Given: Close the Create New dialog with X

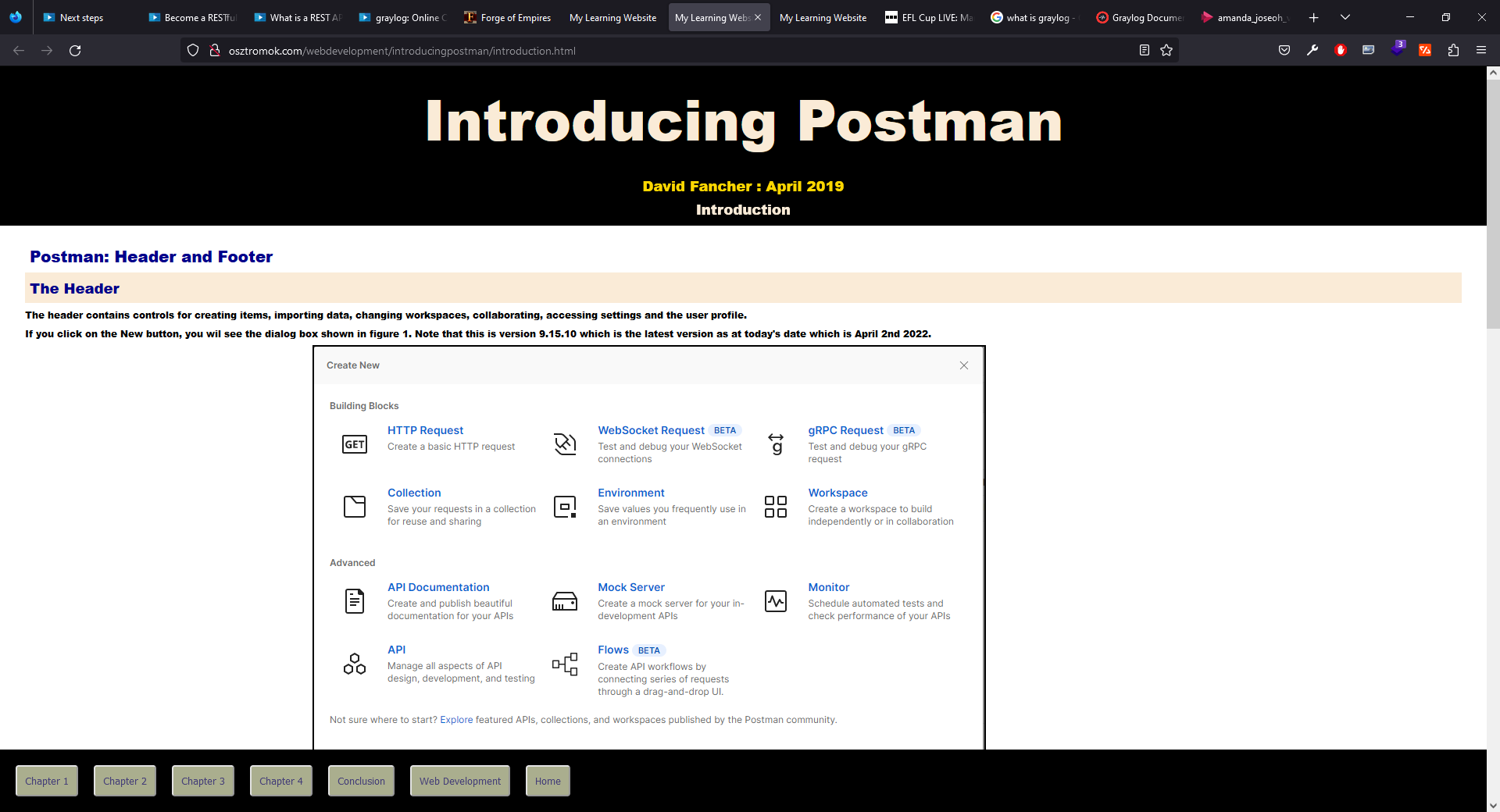Looking at the screenshot, I should pos(964,365).
